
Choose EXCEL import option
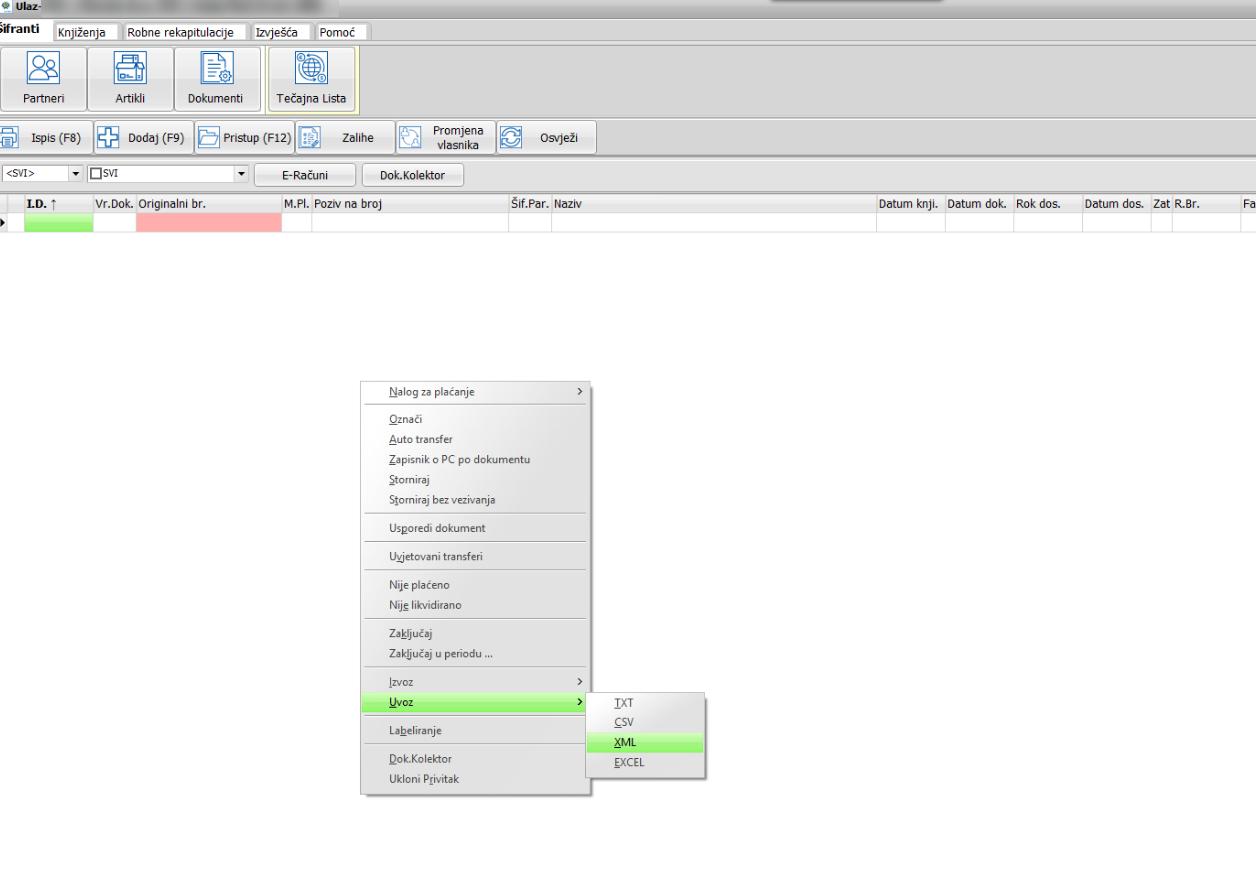(629, 762)
